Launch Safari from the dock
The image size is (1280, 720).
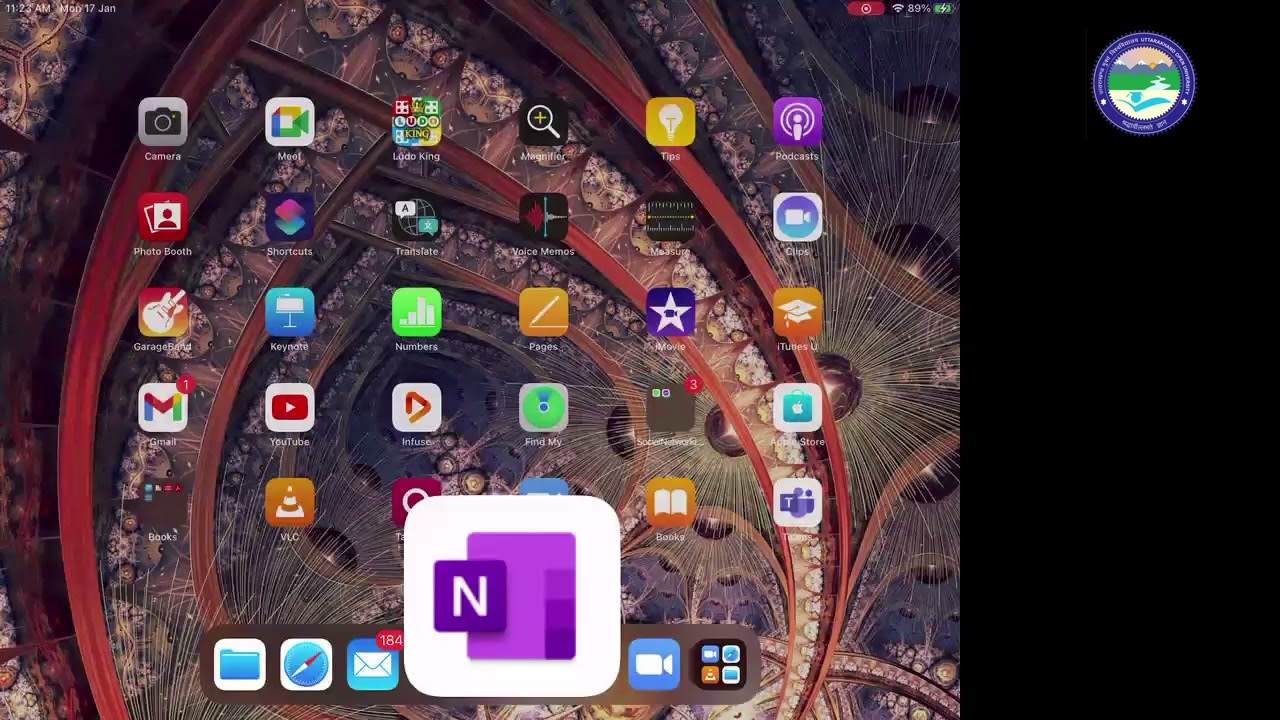tap(306, 665)
